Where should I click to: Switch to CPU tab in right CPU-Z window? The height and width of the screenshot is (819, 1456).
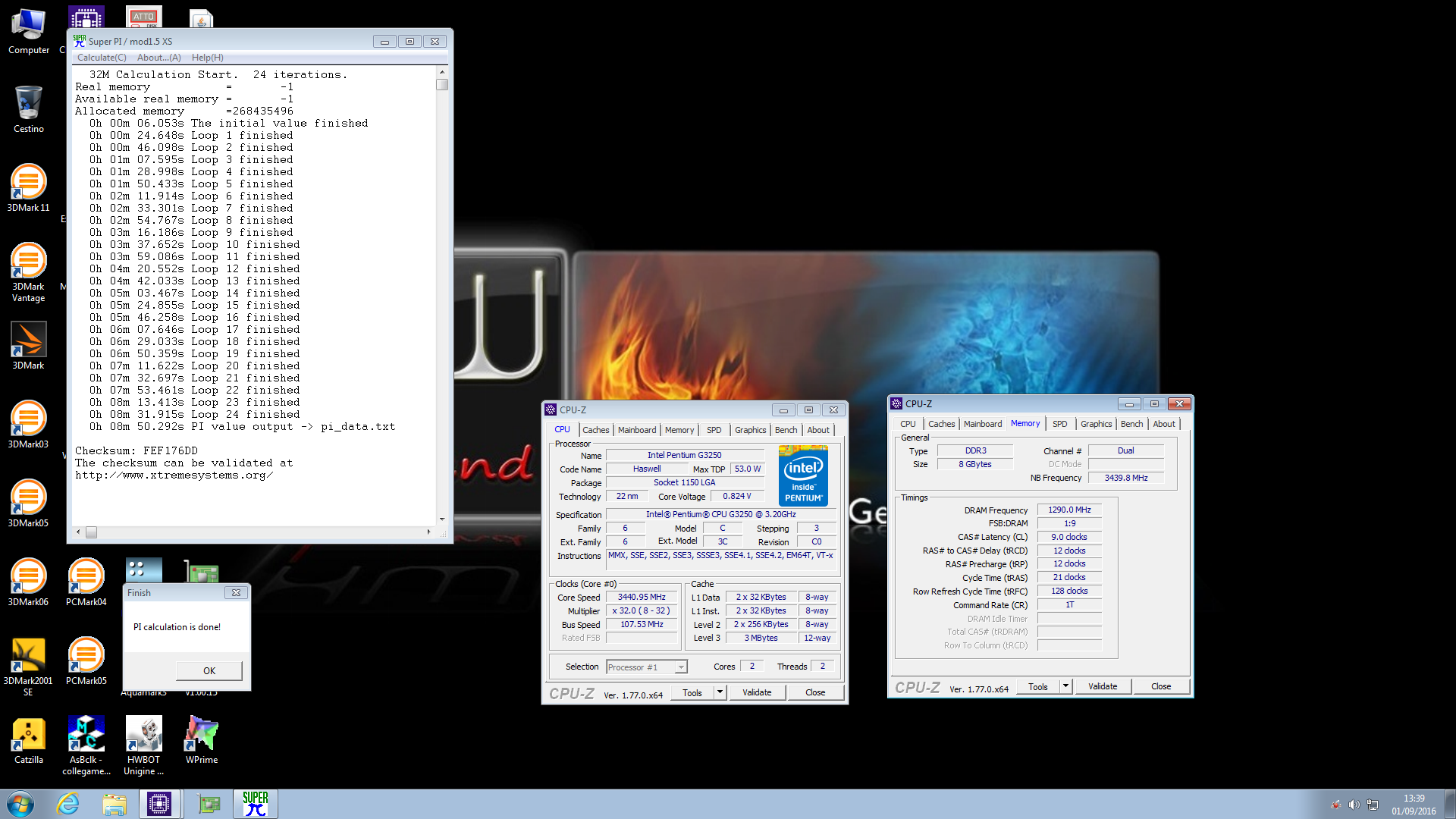coord(908,424)
